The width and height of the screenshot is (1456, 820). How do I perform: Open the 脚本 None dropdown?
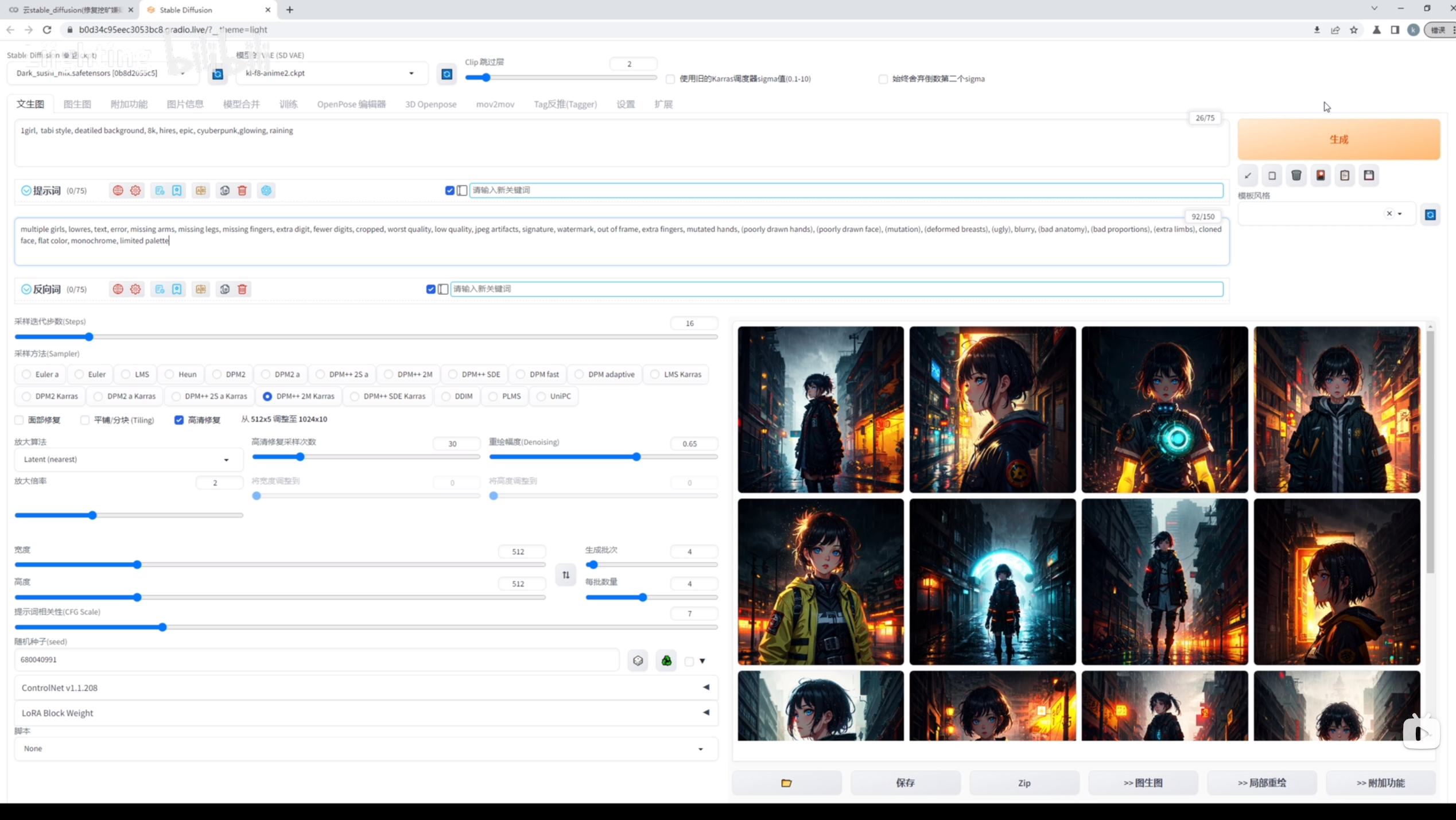tap(366, 748)
